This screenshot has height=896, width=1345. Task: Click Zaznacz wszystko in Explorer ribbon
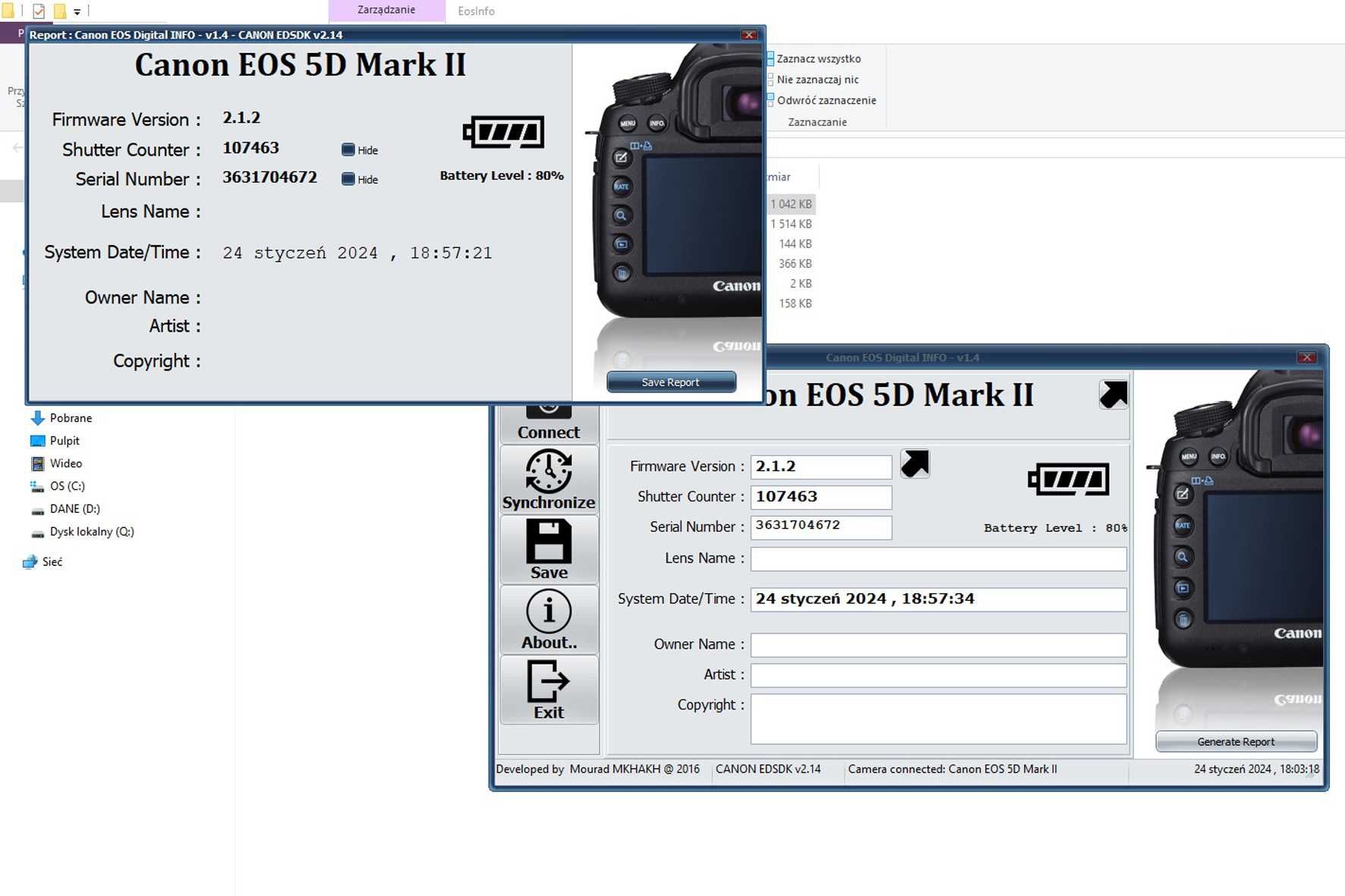tap(818, 58)
